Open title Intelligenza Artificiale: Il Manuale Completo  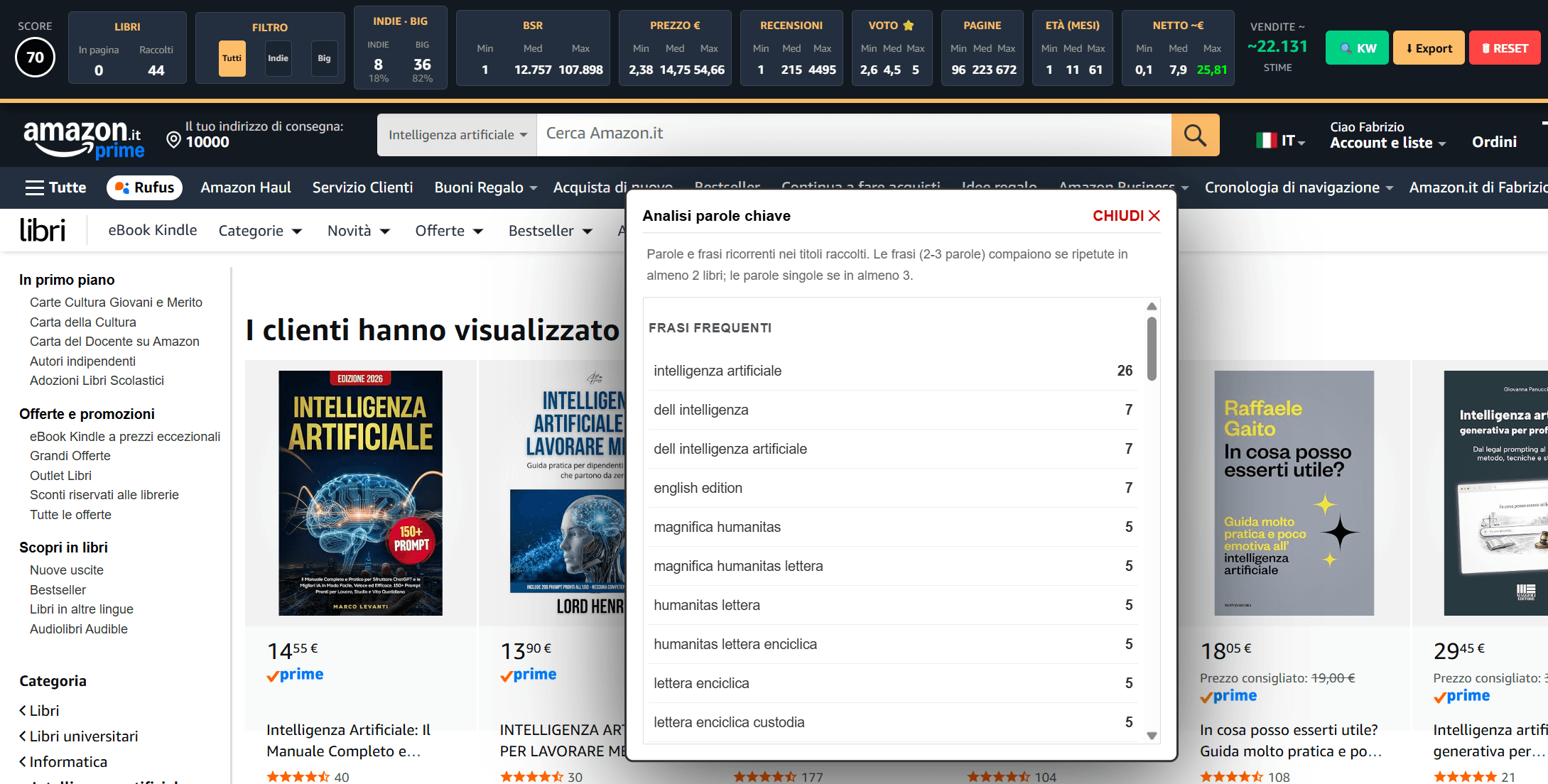(349, 741)
